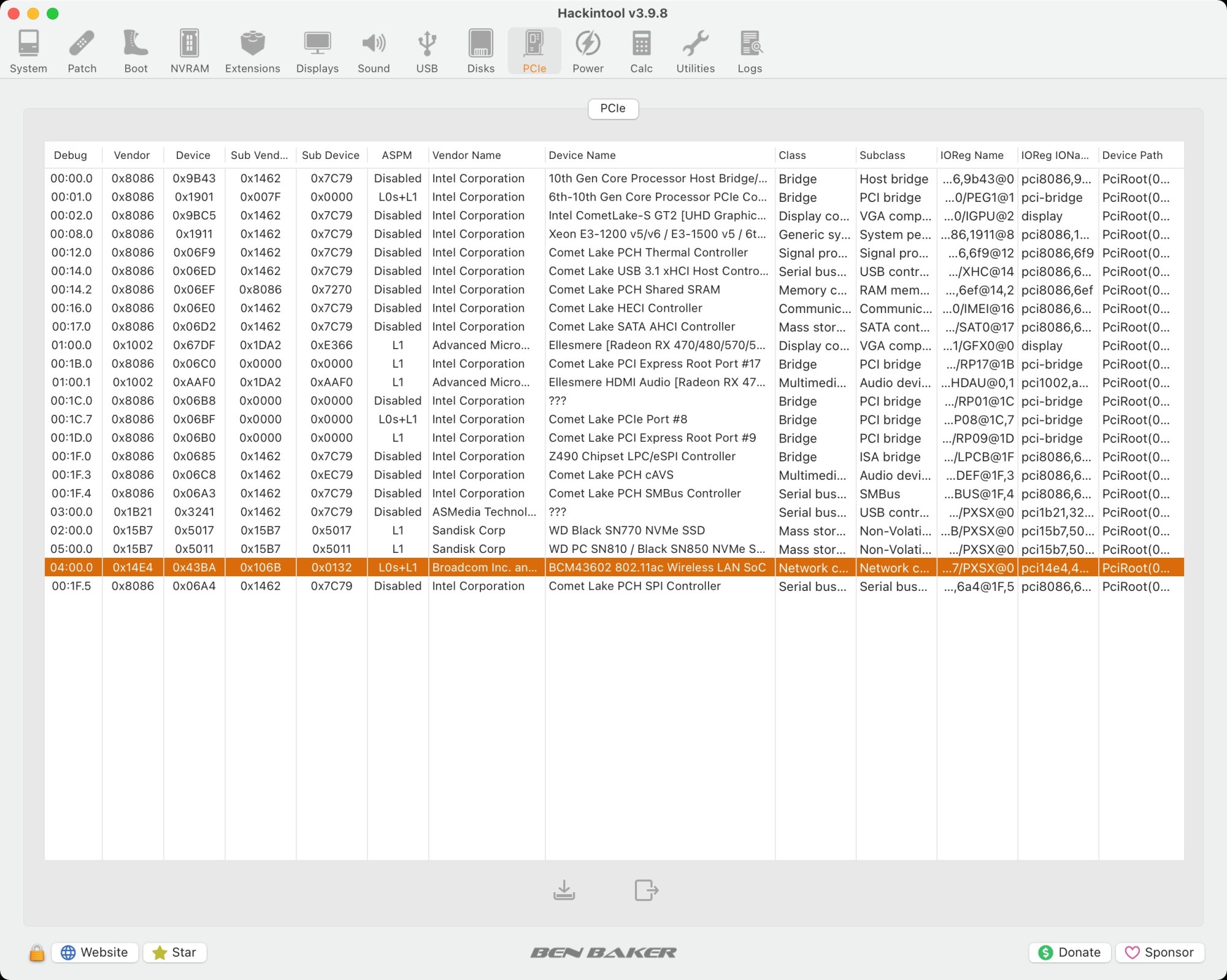Click the download update PCI IDs icon
This screenshot has width=1227, height=980.
point(564,890)
